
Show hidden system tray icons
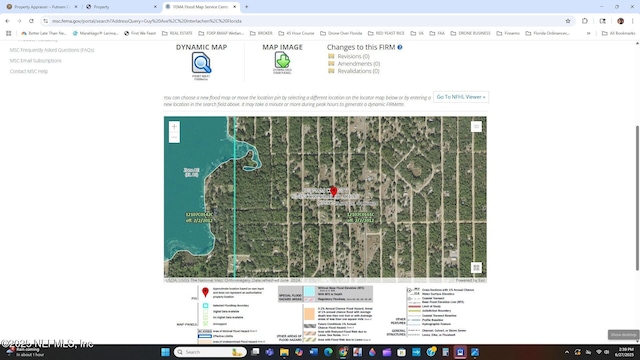click(567, 352)
